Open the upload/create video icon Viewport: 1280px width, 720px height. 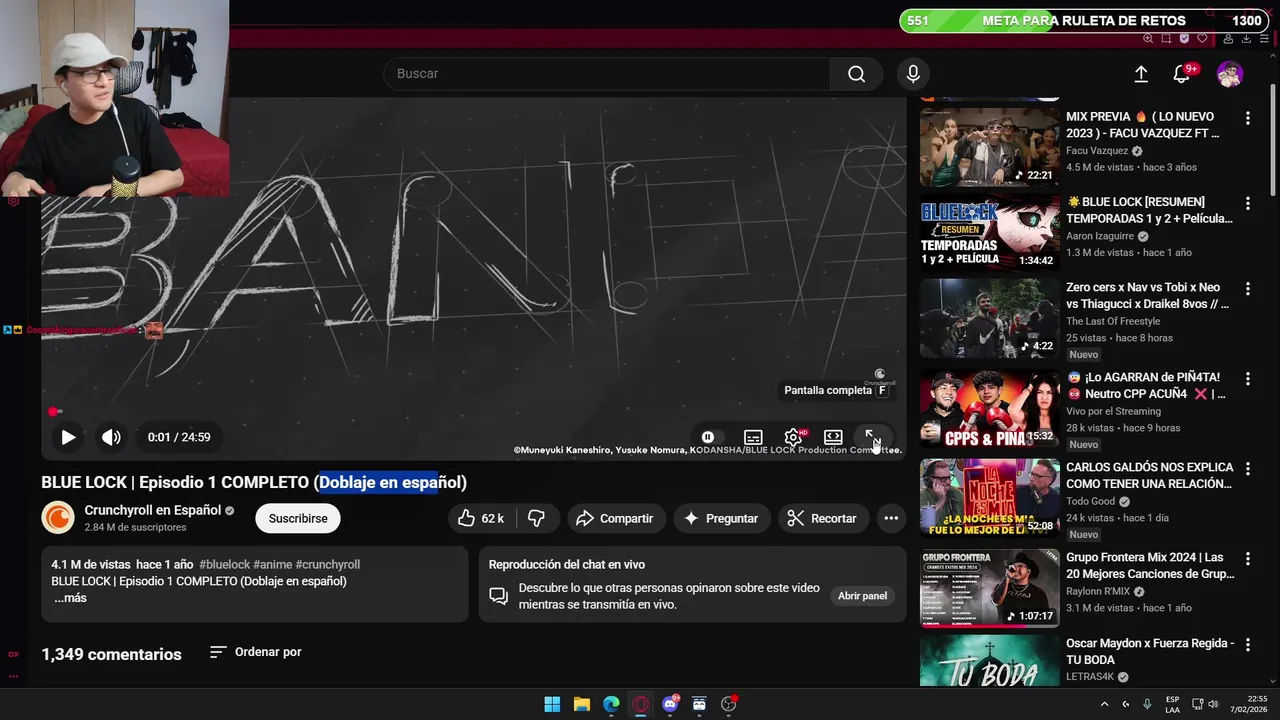pyautogui.click(x=1141, y=74)
